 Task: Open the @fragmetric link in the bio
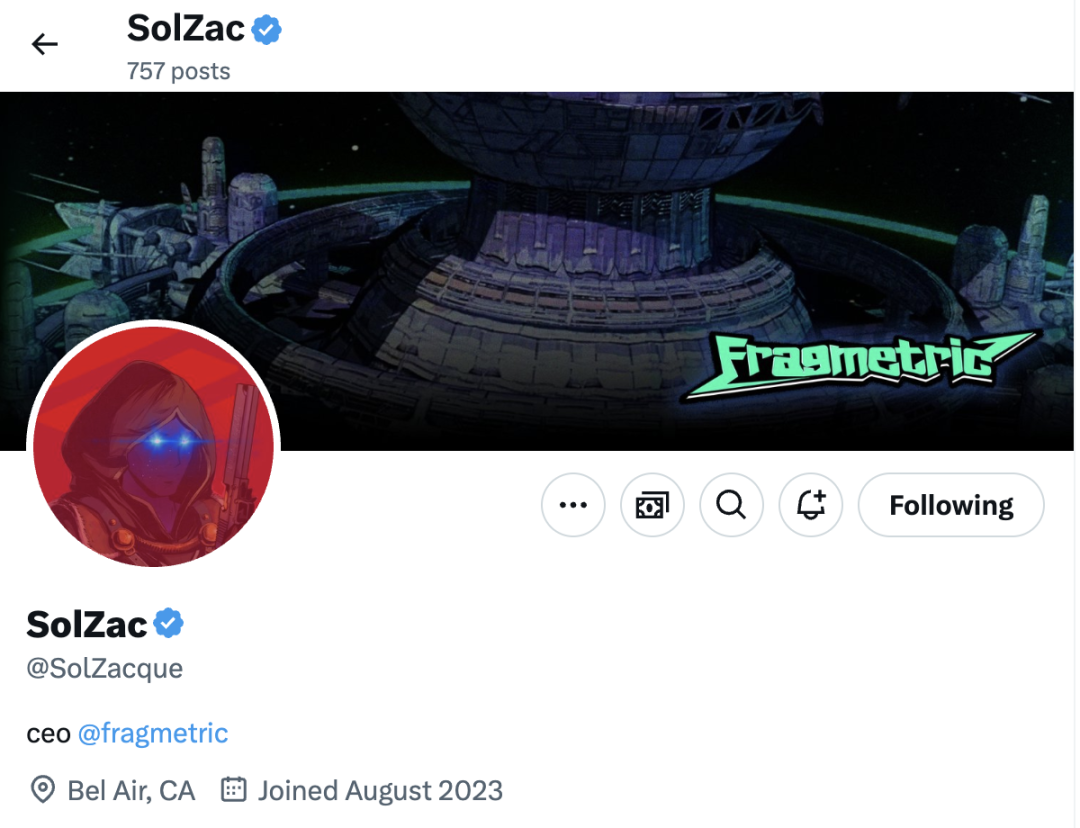pyautogui.click(x=153, y=733)
